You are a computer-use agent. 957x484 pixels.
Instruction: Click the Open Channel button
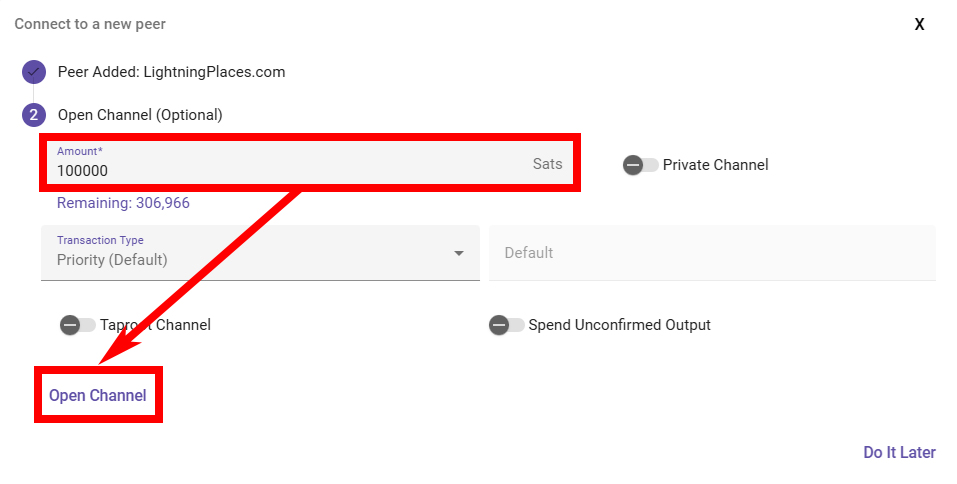coord(98,395)
